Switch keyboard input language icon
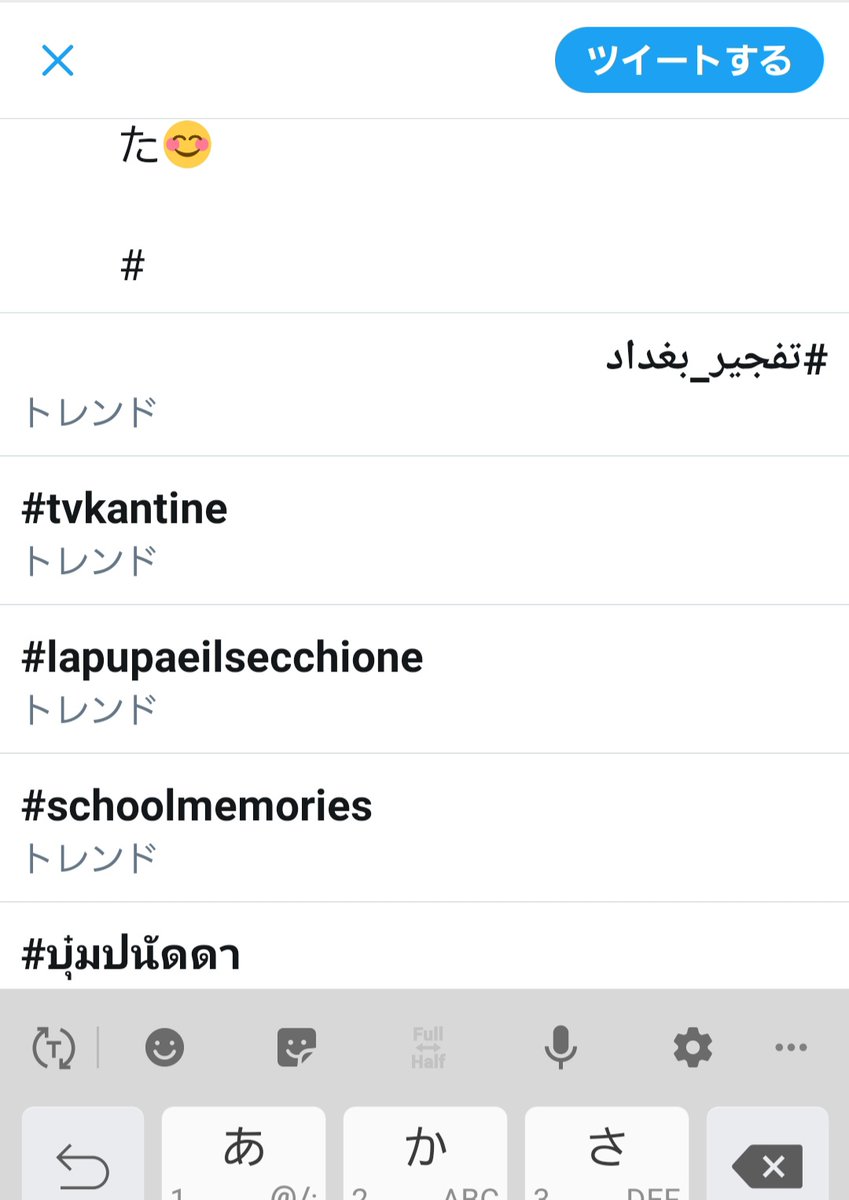 pos(53,1047)
